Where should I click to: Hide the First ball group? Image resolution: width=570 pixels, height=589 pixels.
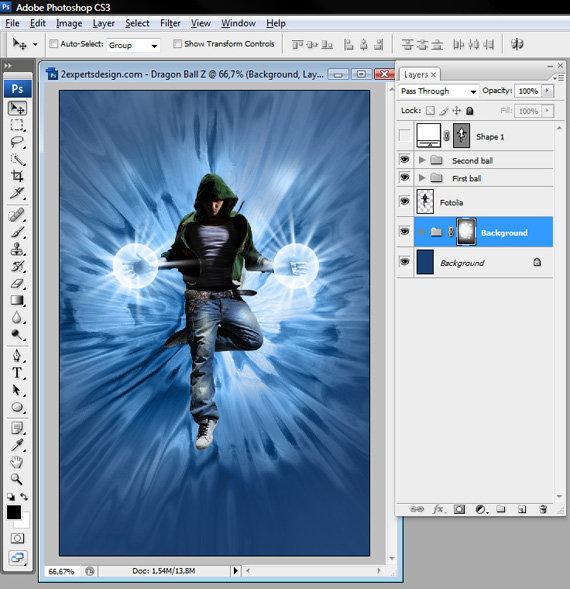[405, 177]
